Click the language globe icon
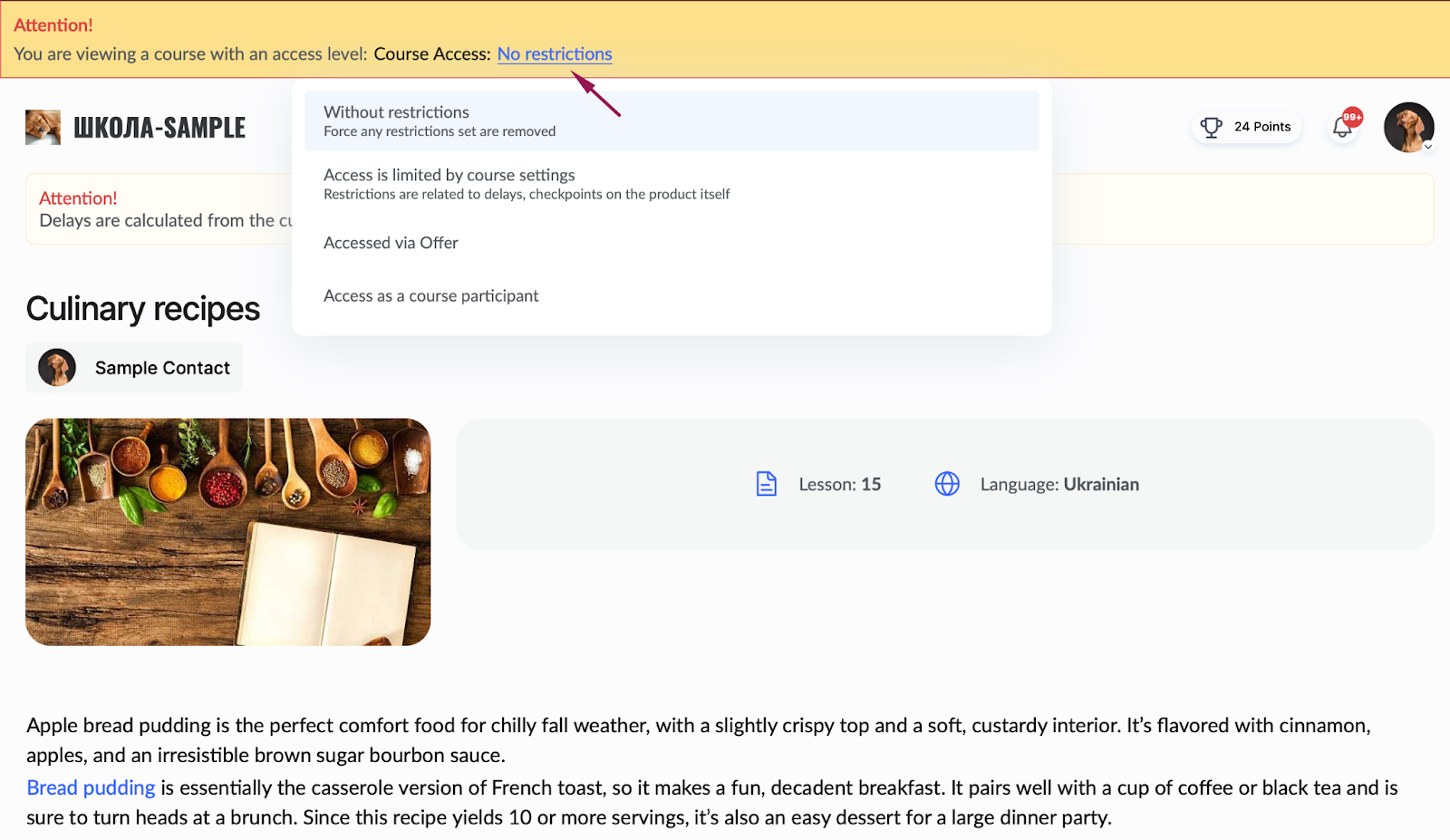Screen dimensions: 1450x840 (x=947, y=484)
